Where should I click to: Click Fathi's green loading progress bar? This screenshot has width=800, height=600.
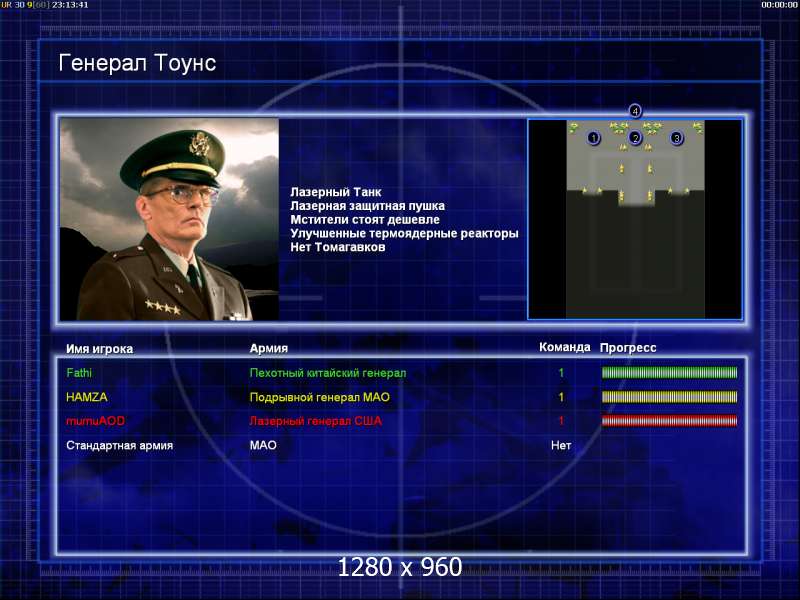(669, 373)
